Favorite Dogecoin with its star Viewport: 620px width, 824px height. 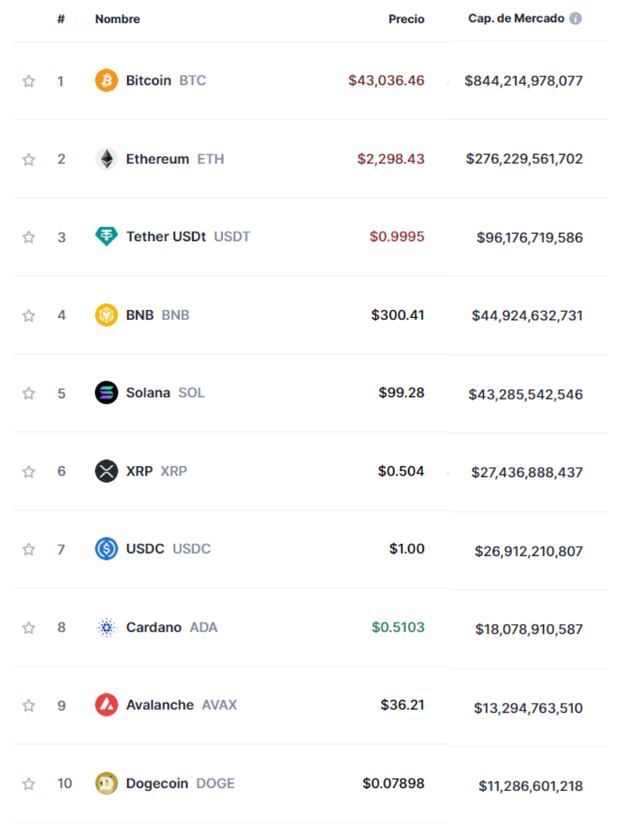tap(29, 783)
